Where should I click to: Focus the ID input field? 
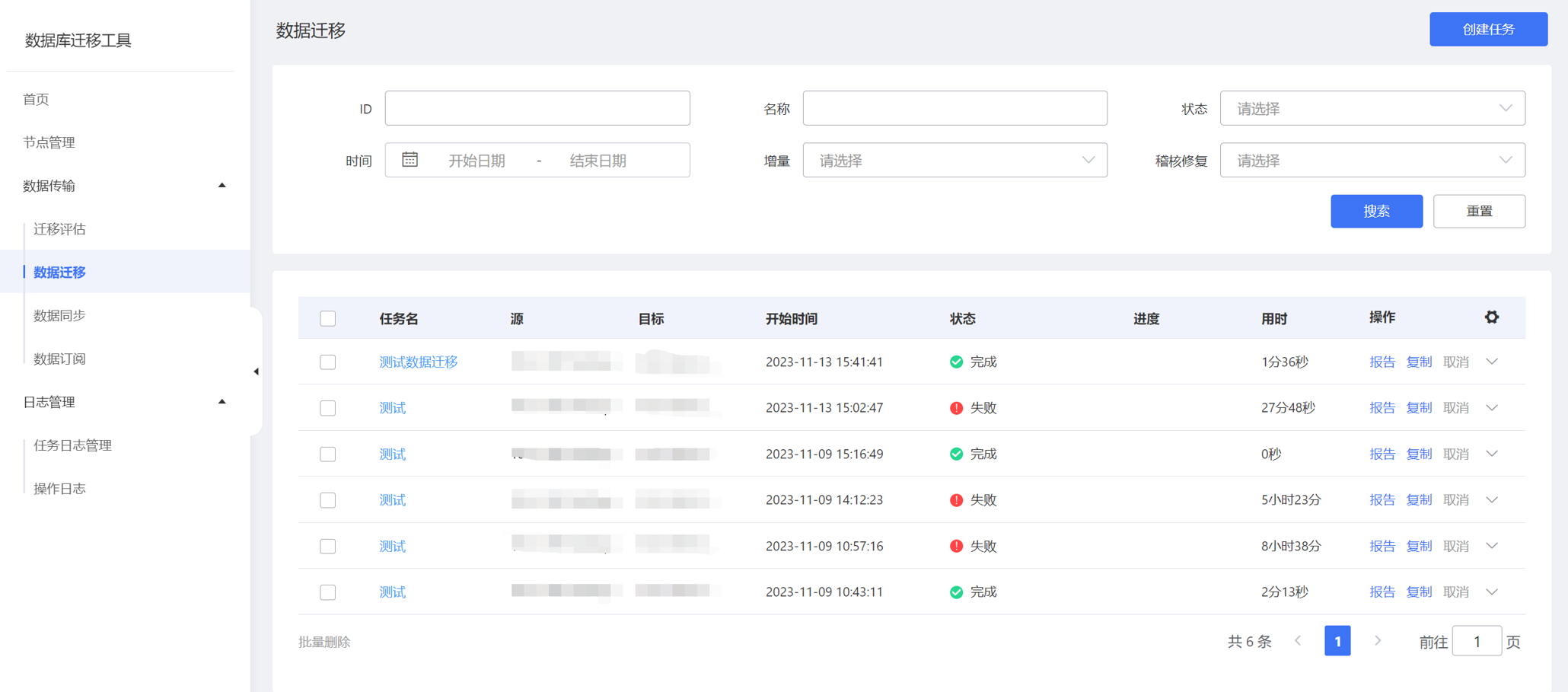click(537, 108)
